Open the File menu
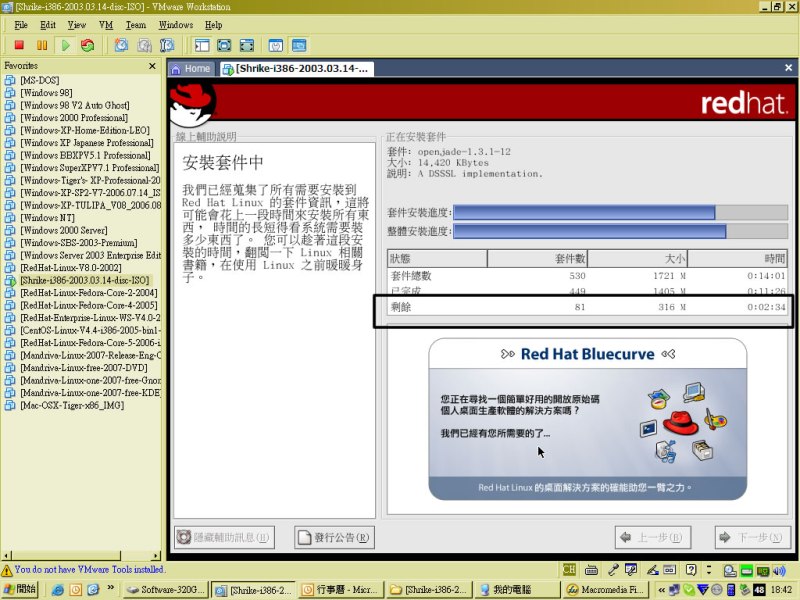Image resolution: width=800 pixels, height=600 pixels. 21,25
